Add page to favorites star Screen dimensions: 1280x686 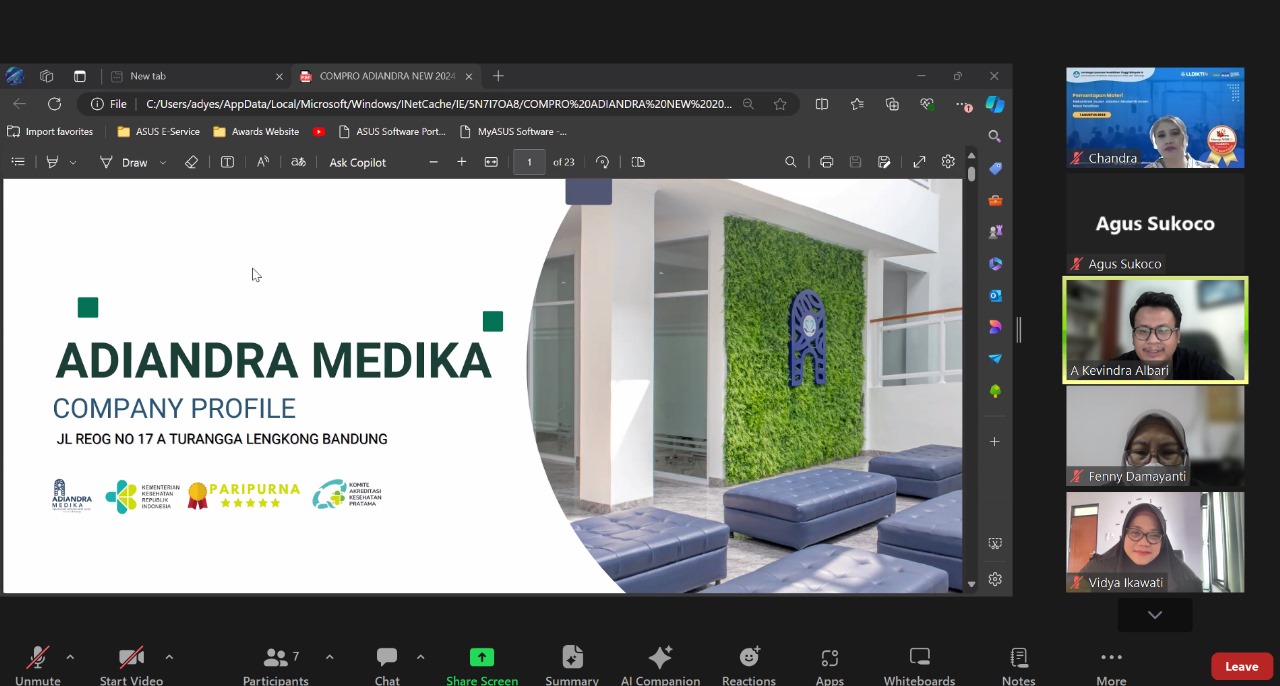point(779,104)
